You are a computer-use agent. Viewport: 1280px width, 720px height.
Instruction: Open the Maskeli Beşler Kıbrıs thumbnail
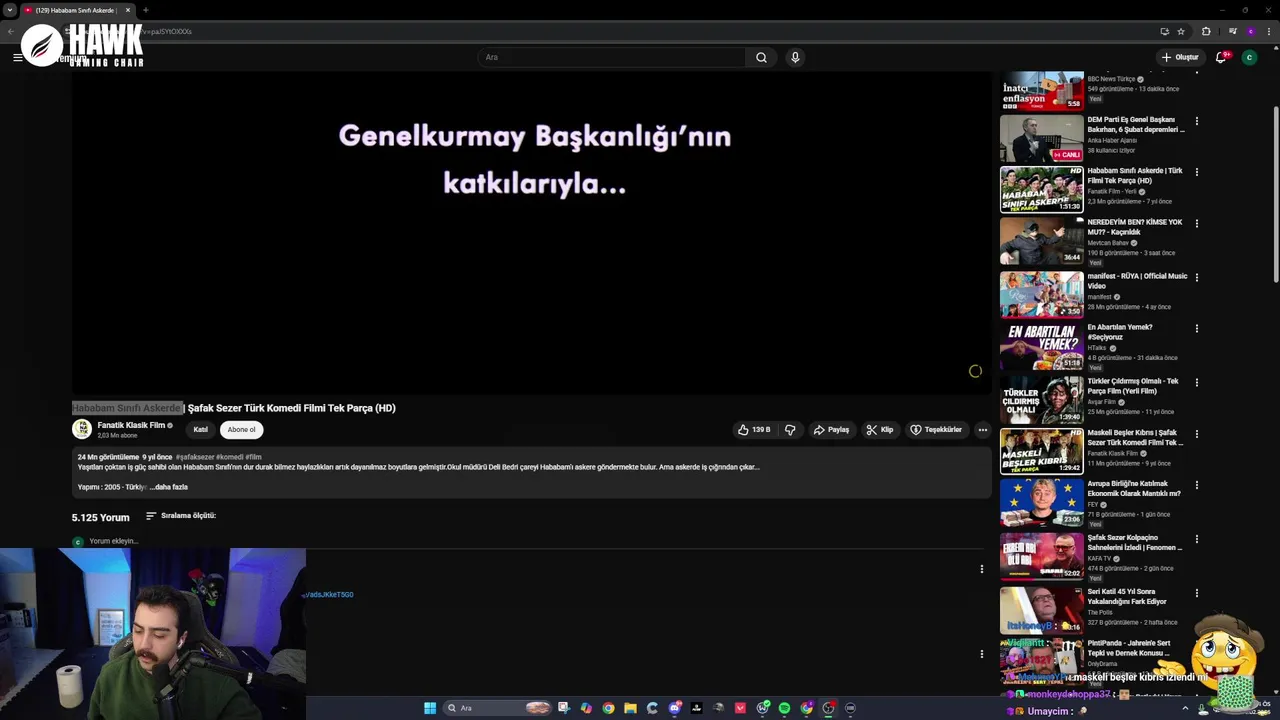[x=1042, y=451]
